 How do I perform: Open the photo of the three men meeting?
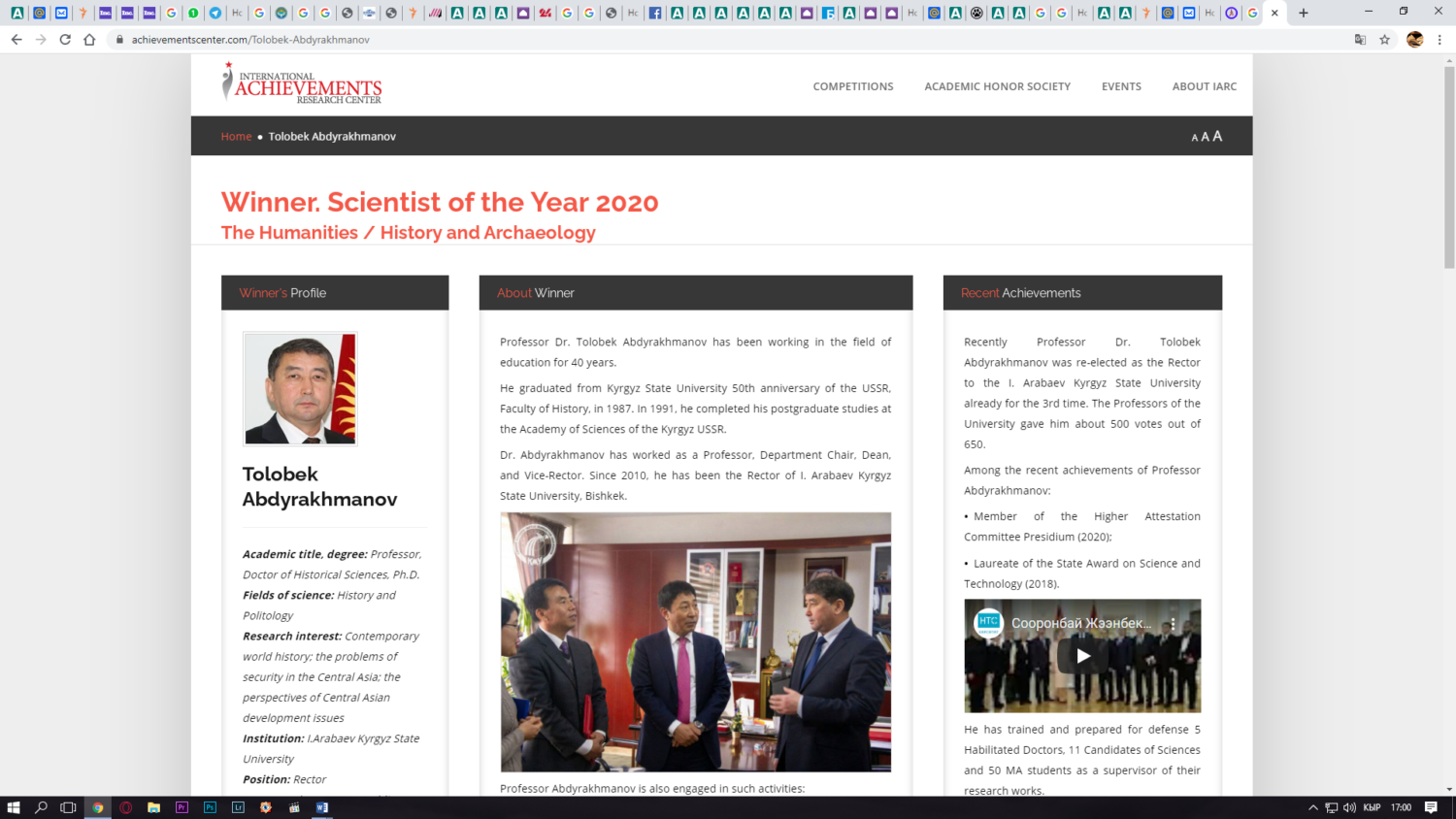[695, 641]
